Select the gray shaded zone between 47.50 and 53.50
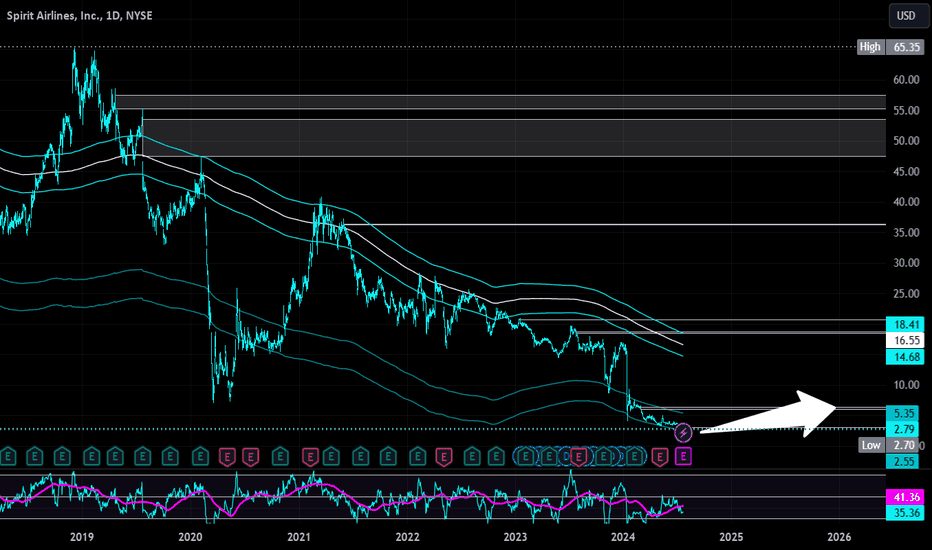 tap(514, 138)
